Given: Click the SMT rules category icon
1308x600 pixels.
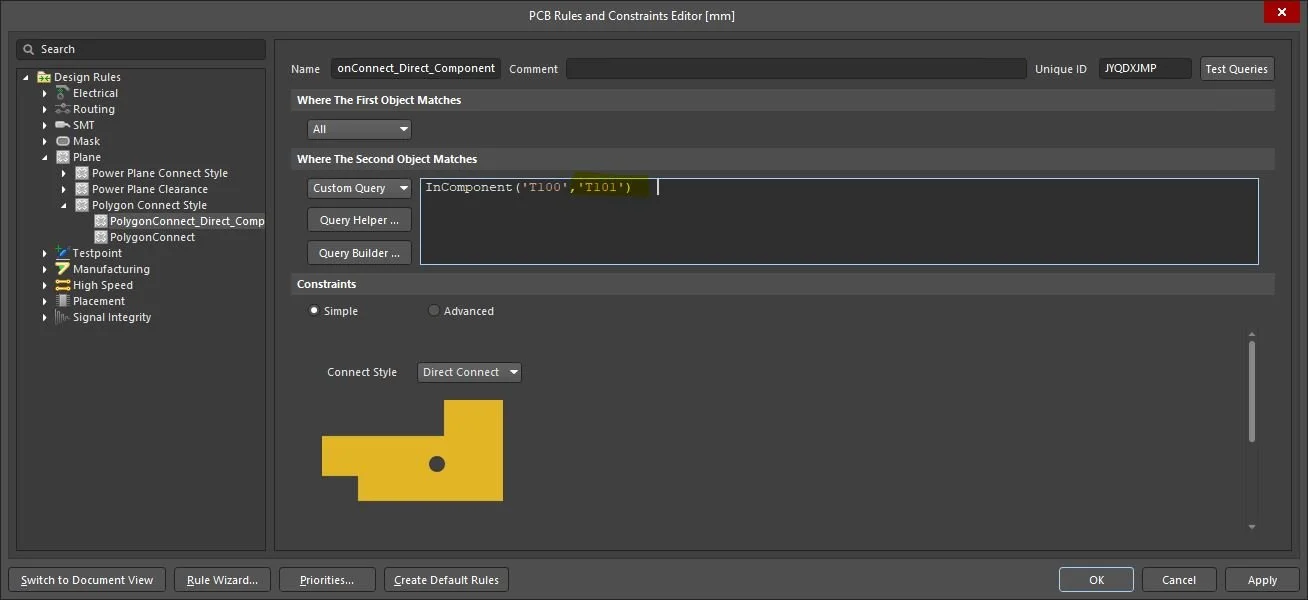Looking at the screenshot, I should click(x=62, y=124).
